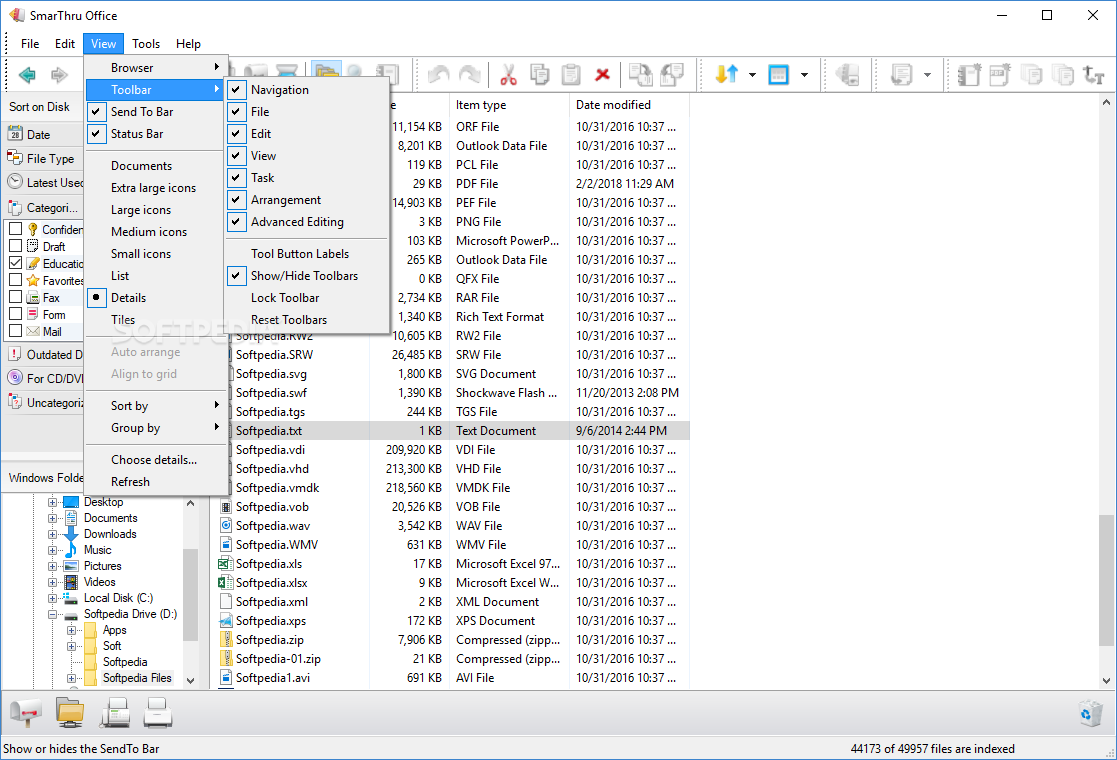
Task: Click the grayed document task icon
Action: 902,74
